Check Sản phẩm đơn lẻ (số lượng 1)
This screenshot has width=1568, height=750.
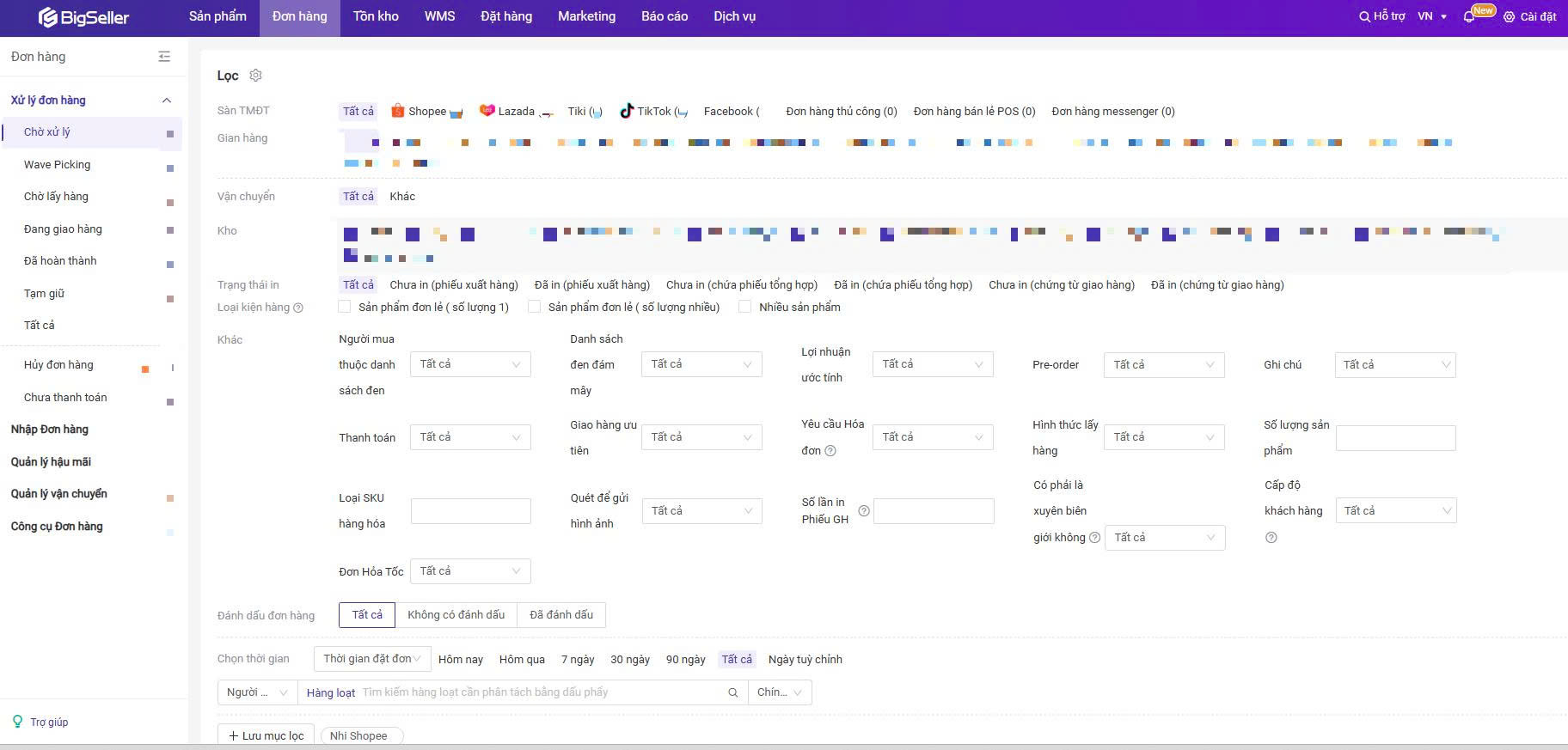tap(345, 307)
